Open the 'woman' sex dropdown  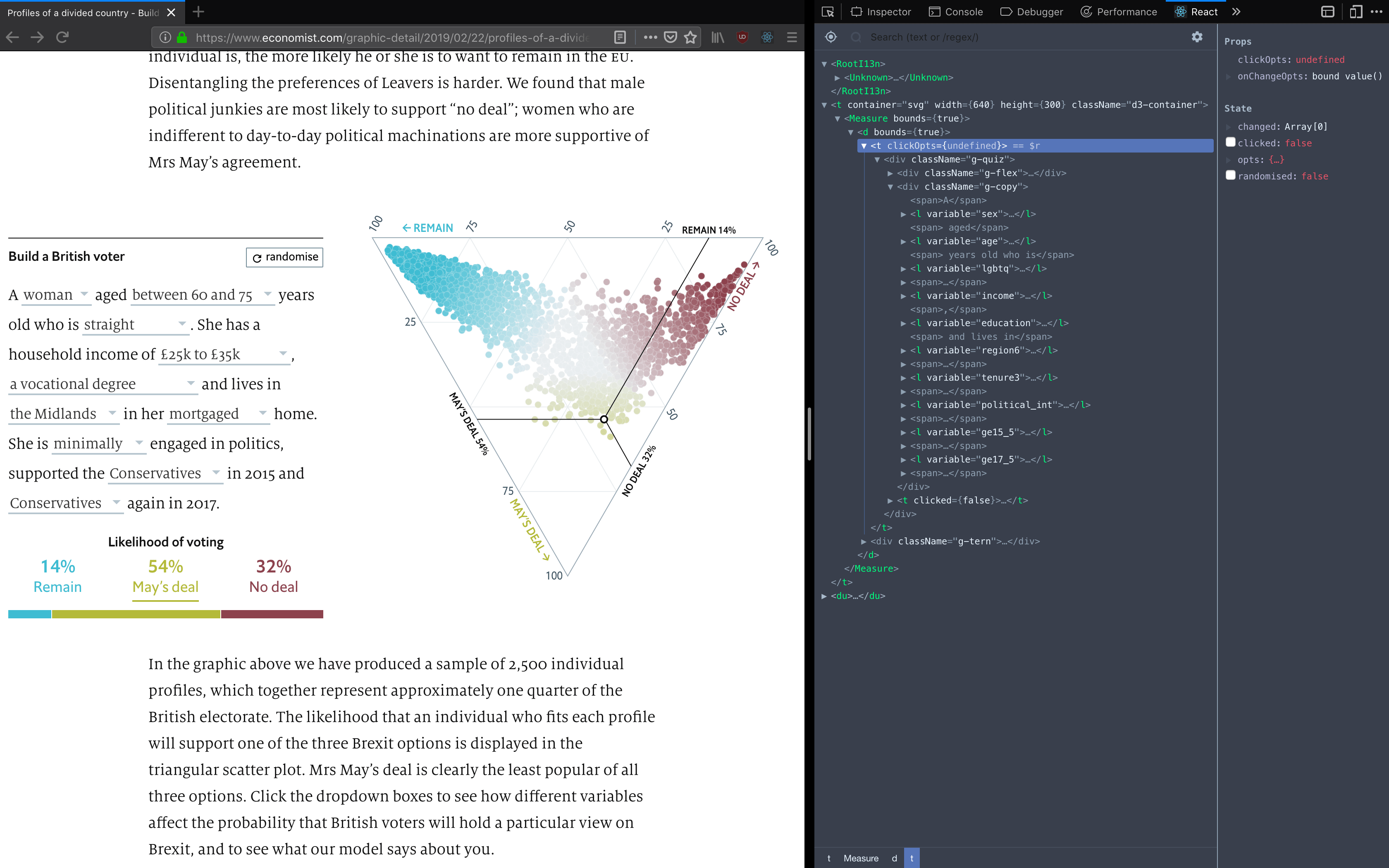point(56,295)
